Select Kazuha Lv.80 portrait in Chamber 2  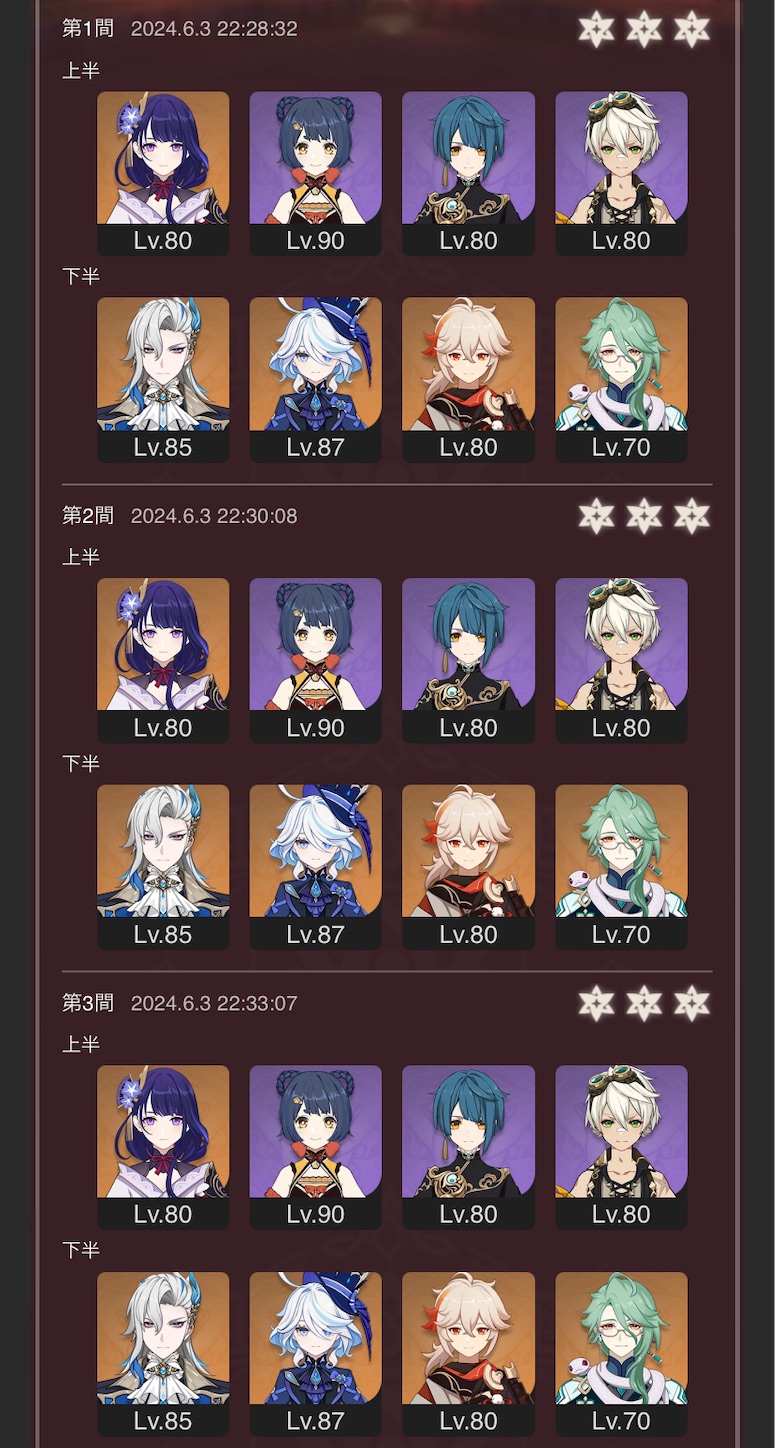click(x=468, y=867)
